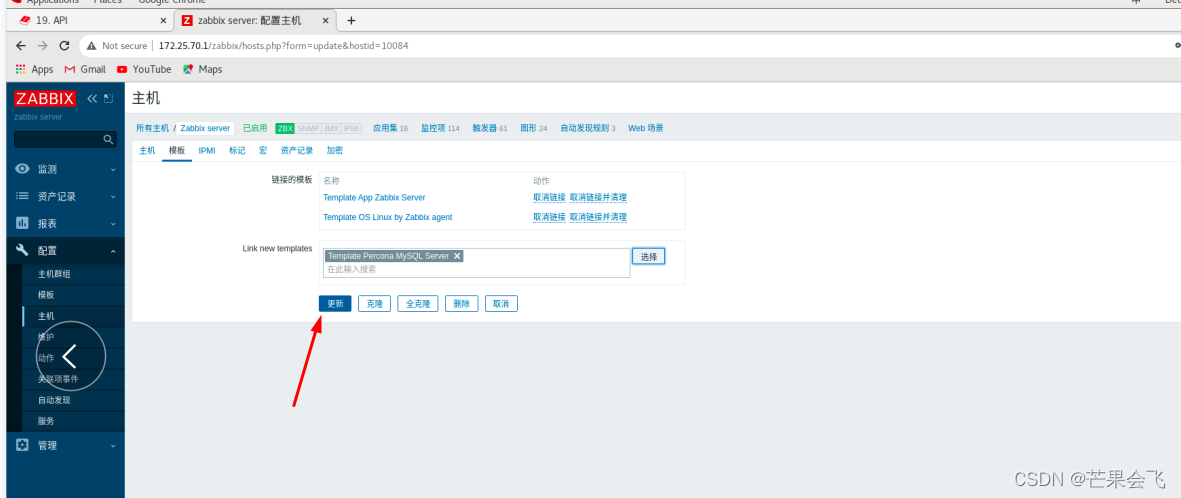Click the wrench icon for 配置

pyautogui.click(x=23, y=250)
